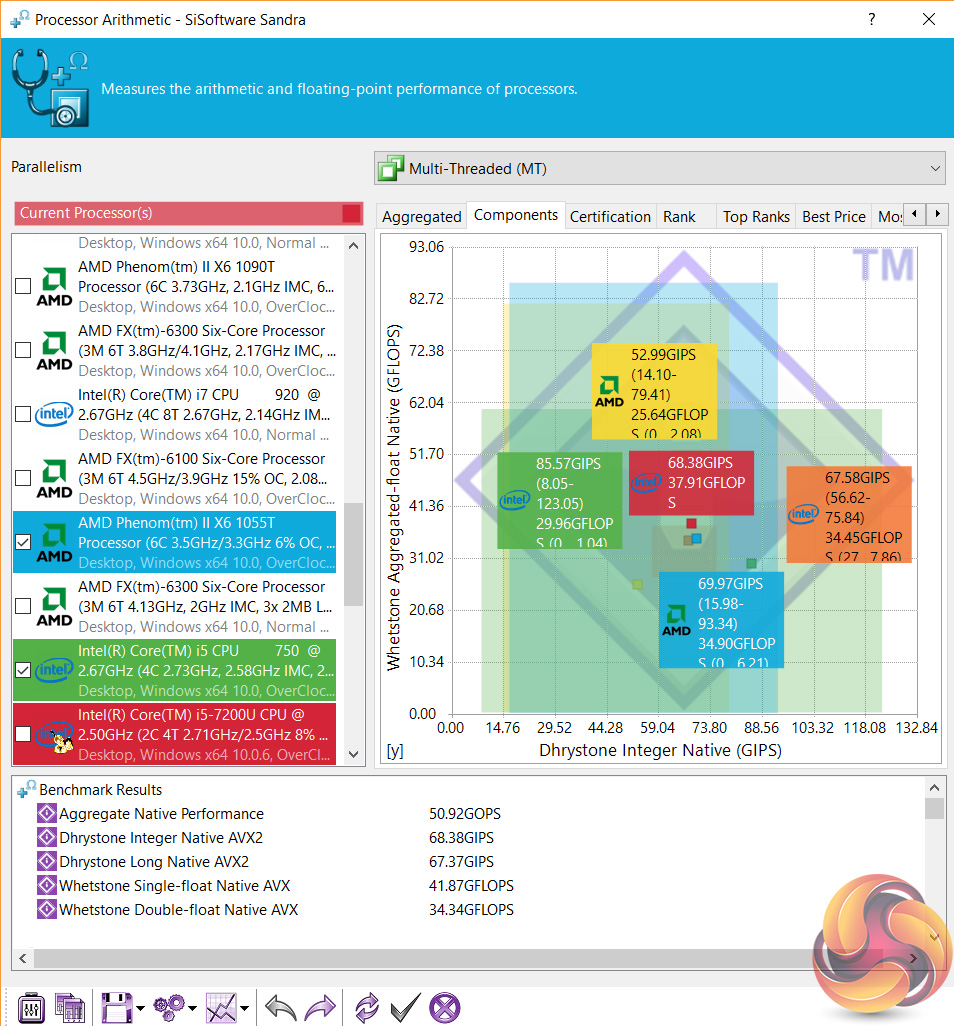Screen dimensions: 954x1026
Task: Tick the AMD FX-6100 checkbox
Action: [23, 478]
